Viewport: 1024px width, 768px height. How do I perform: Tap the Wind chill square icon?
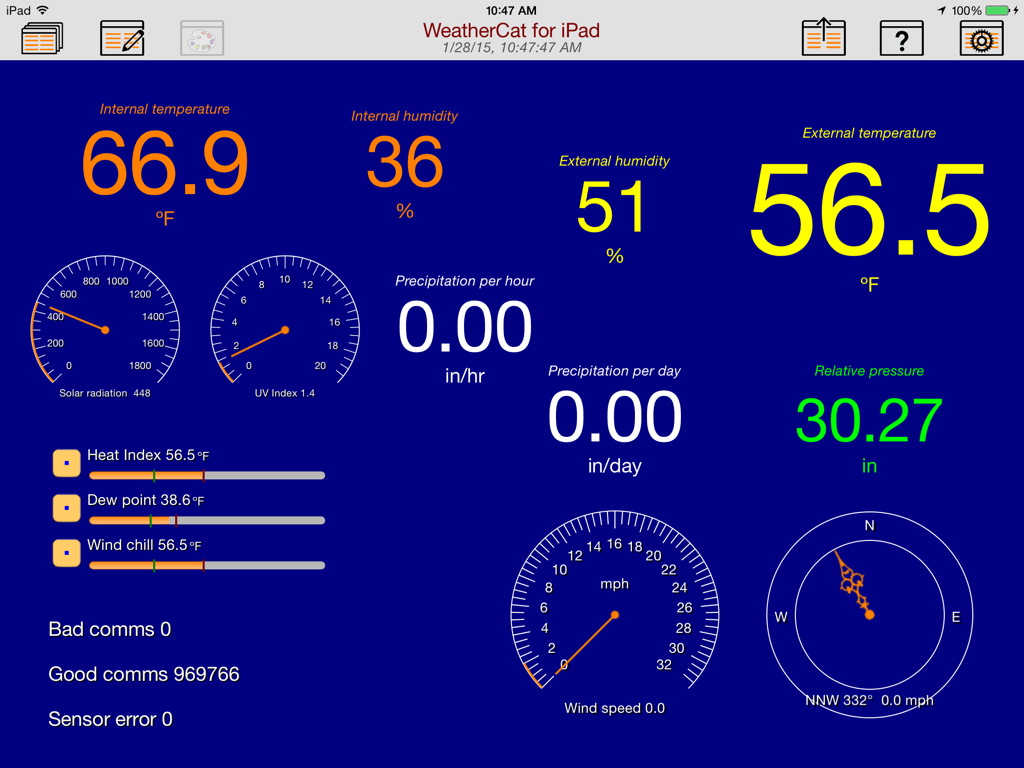67,552
